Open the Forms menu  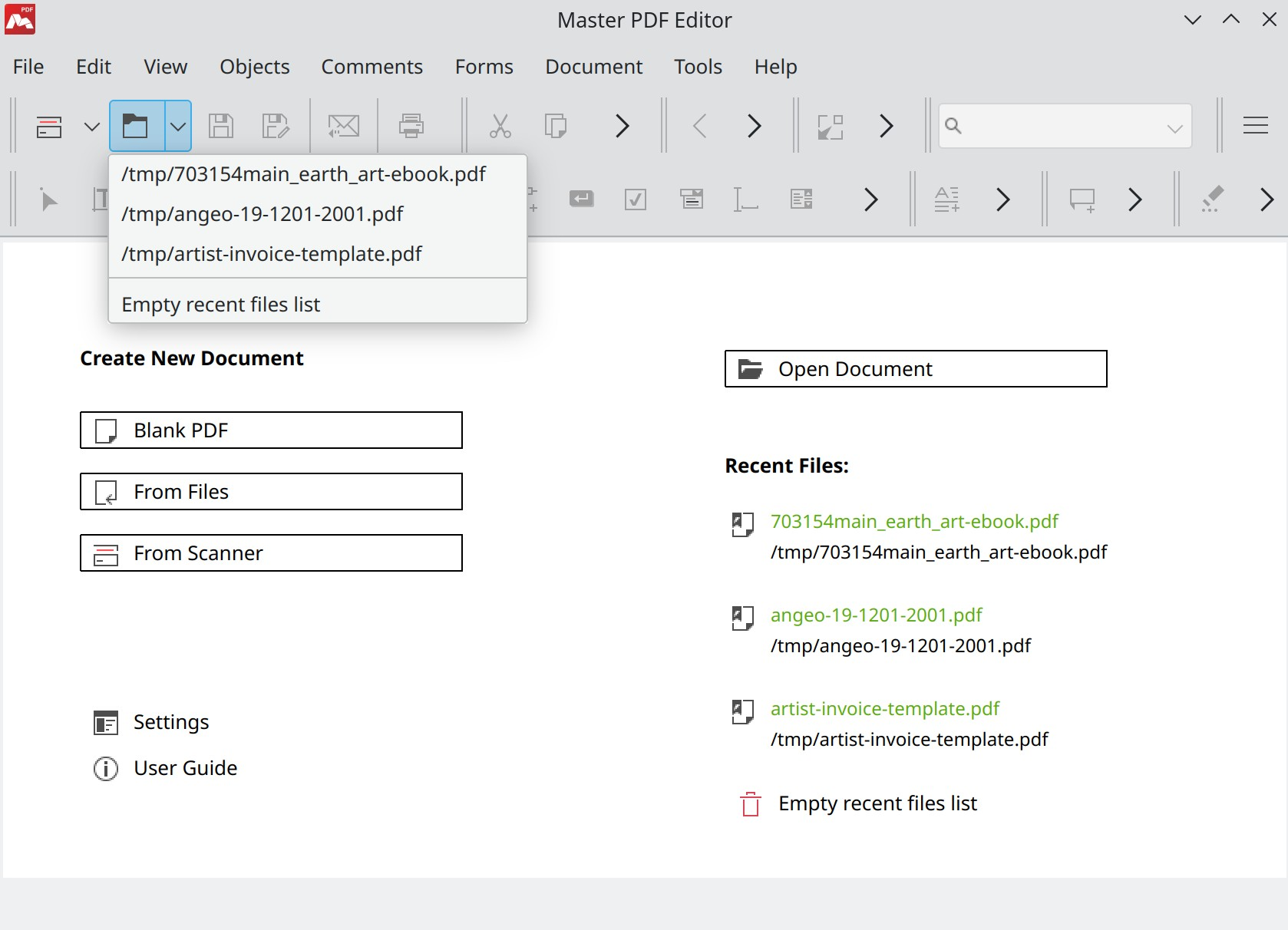(x=484, y=67)
